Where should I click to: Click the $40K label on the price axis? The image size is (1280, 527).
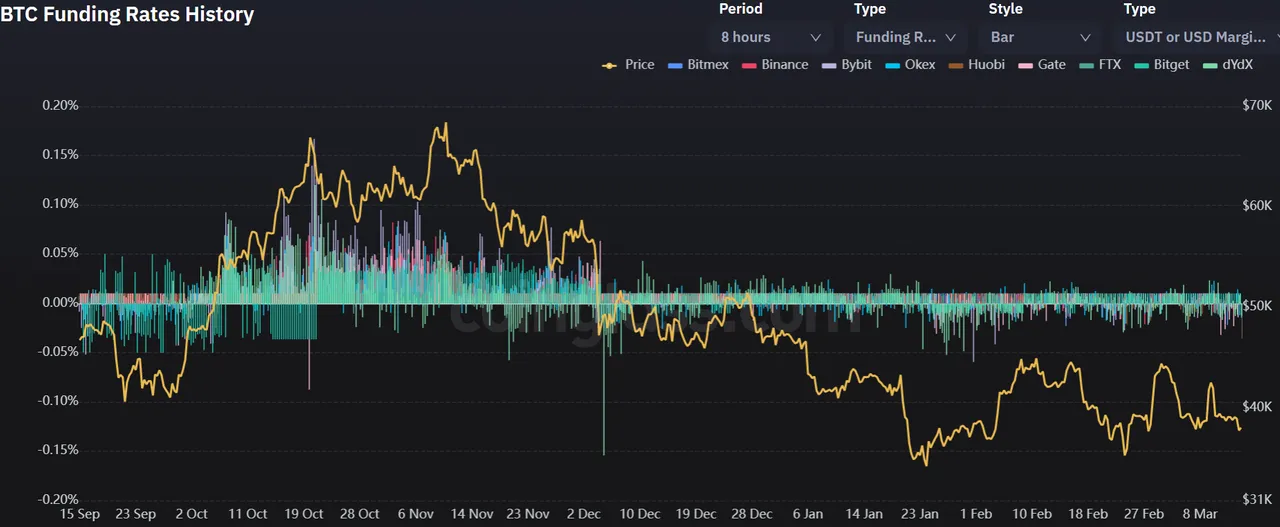point(1256,407)
